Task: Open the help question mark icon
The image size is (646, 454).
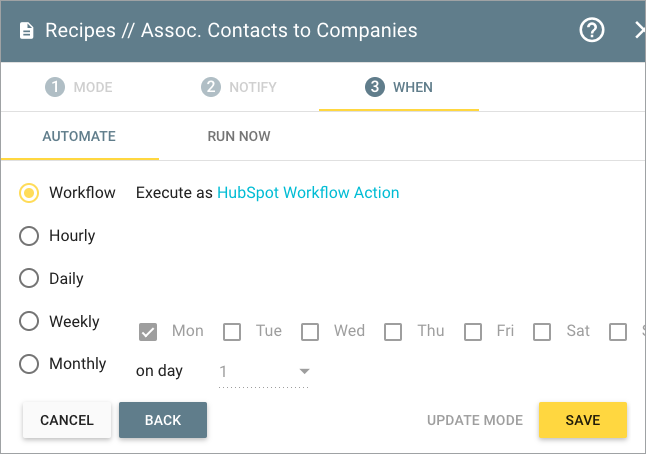Action: [x=592, y=30]
